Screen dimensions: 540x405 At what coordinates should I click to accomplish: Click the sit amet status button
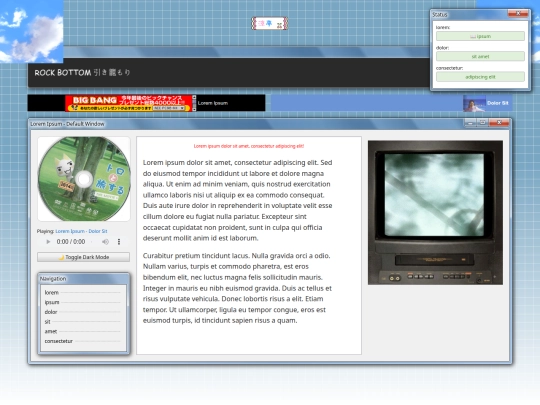pyautogui.click(x=480, y=56)
